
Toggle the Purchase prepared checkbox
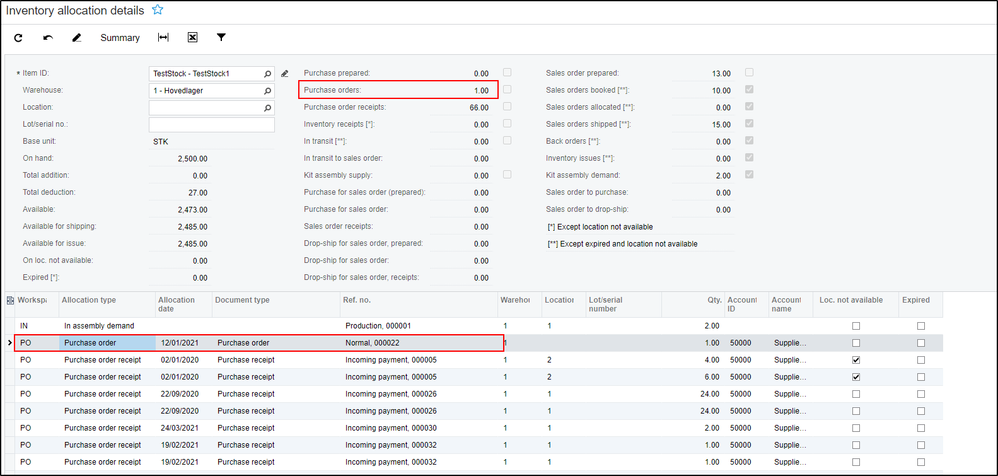508,73
